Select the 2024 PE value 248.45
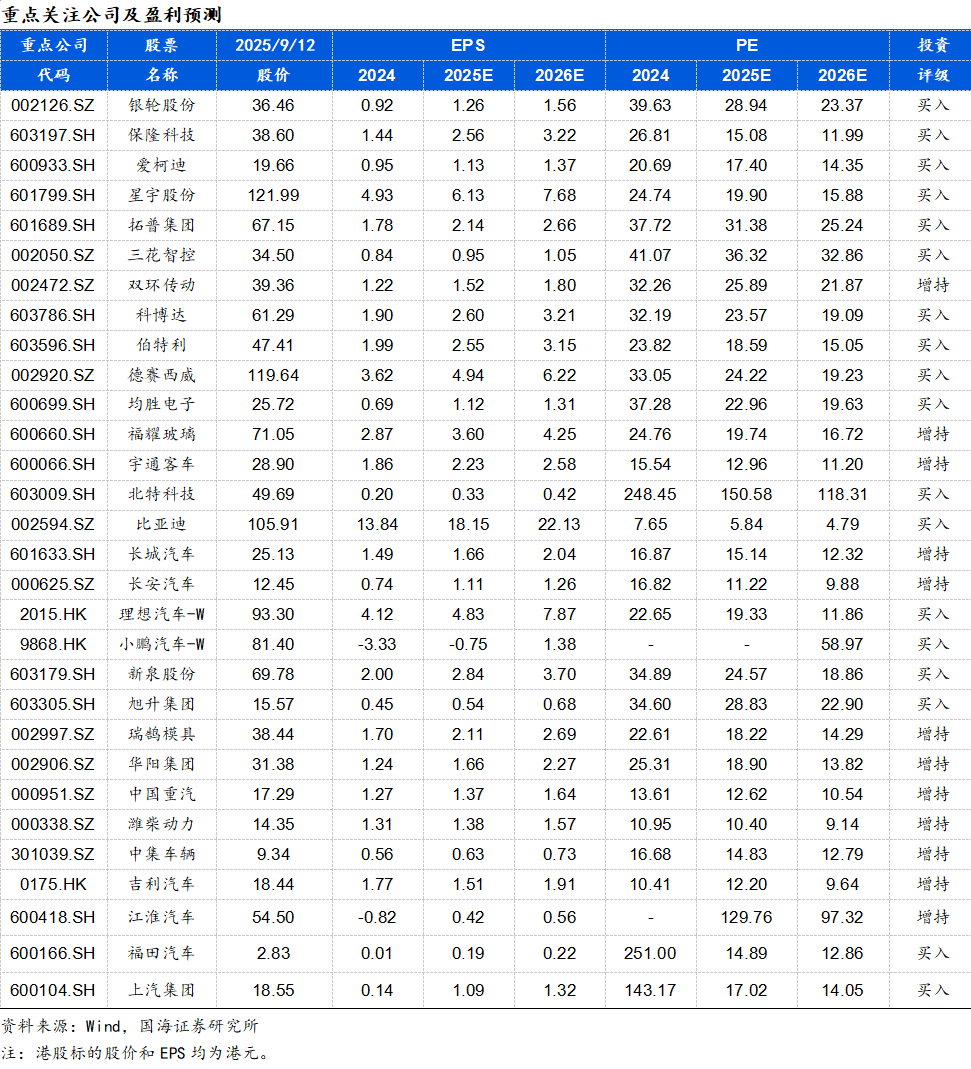This screenshot has height=1069, width=971. click(650, 495)
